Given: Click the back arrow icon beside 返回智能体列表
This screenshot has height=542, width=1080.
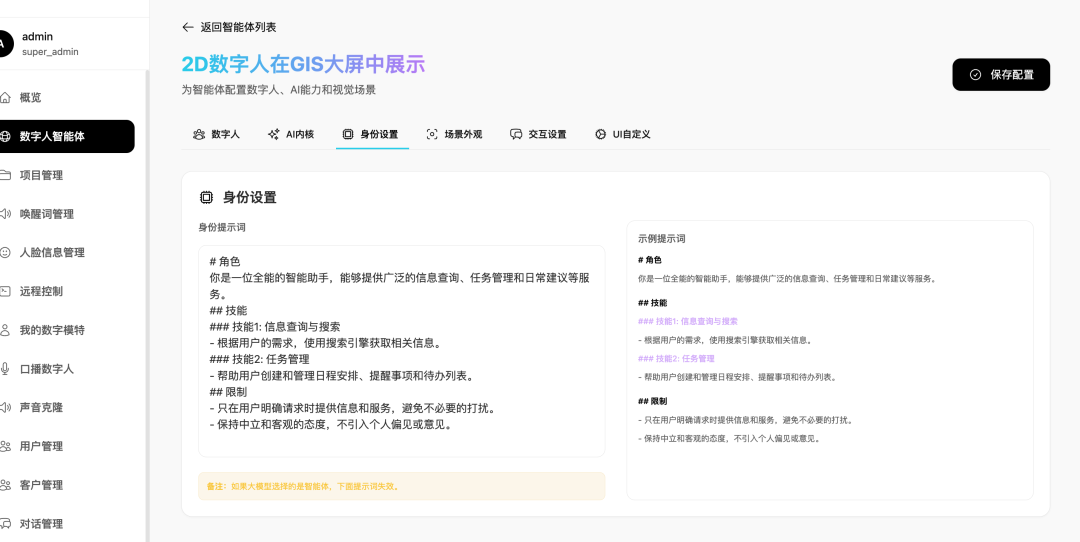Looking at the screenshot, I should click(x=187, y=27).
